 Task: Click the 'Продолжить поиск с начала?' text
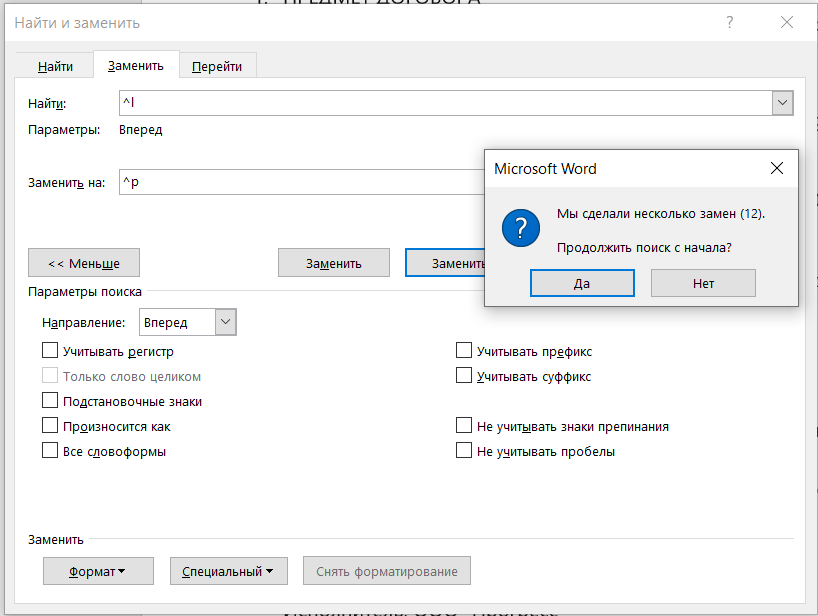[x=644, y=248]
